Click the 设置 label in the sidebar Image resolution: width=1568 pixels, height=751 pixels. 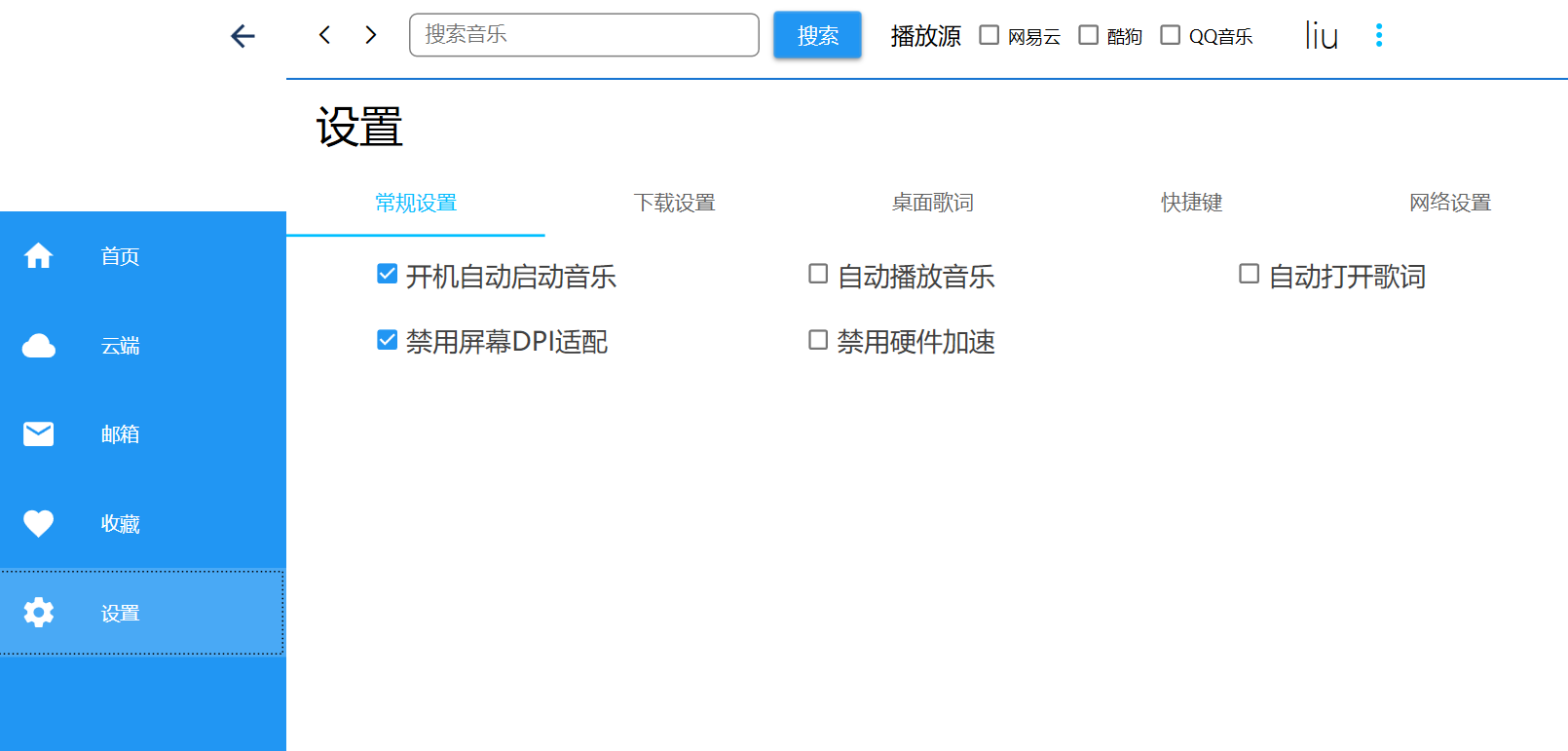point(121,614)
